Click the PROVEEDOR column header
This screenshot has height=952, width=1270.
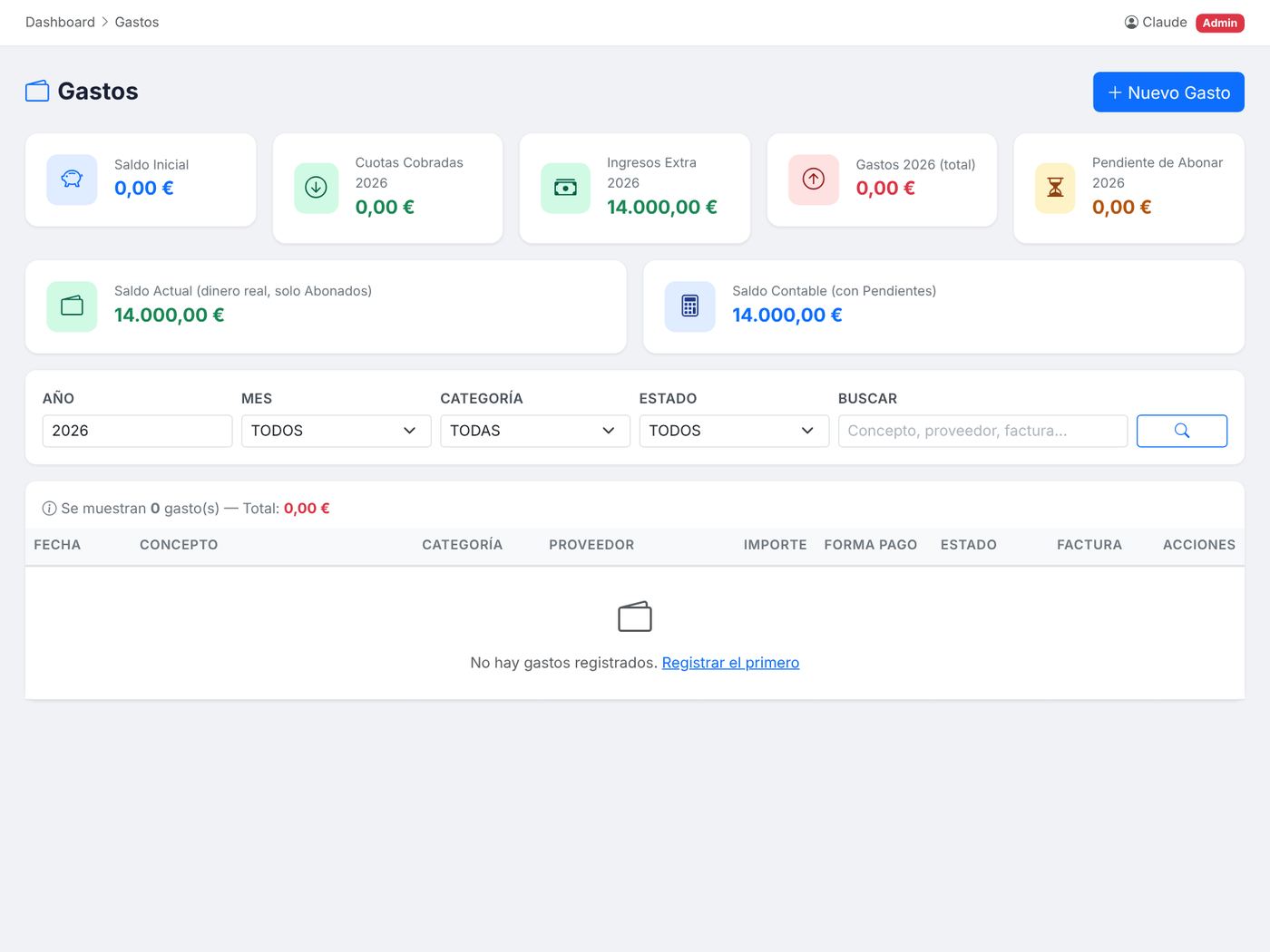pyautogui.click(x=591, y=545)
